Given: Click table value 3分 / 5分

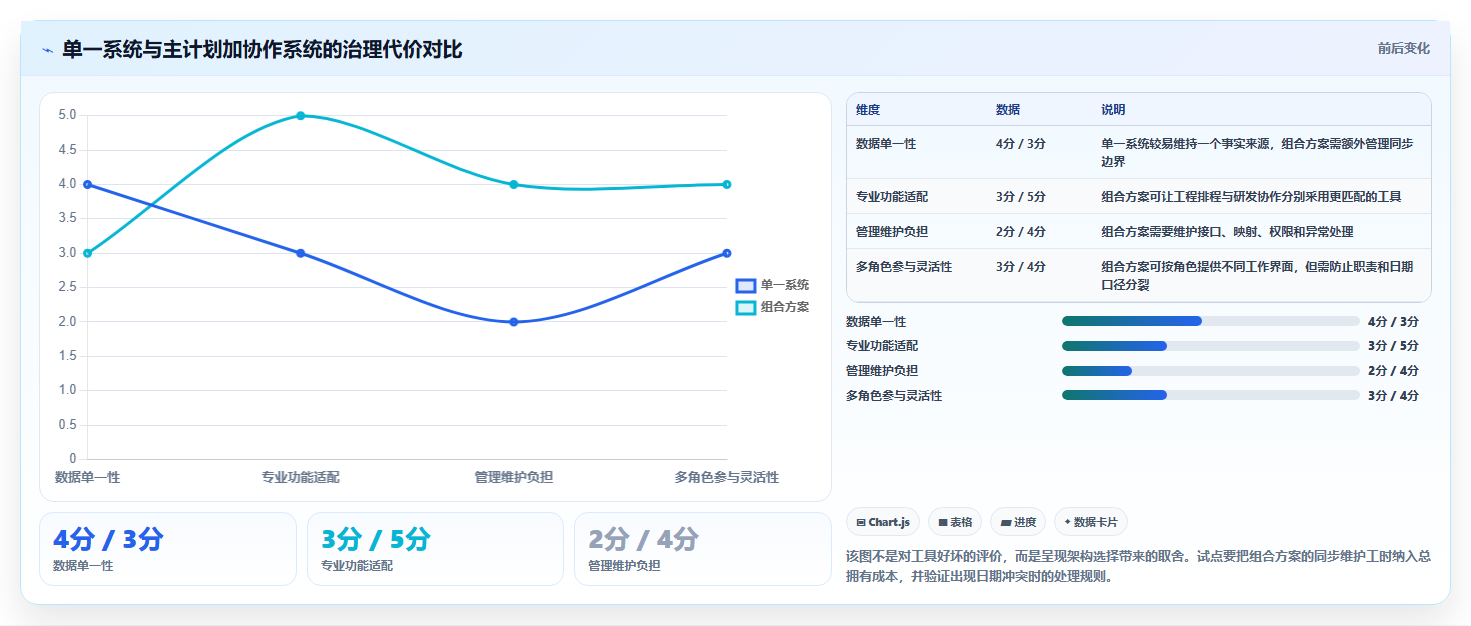Looking at the screenshot, I should tap(1021, 197).
